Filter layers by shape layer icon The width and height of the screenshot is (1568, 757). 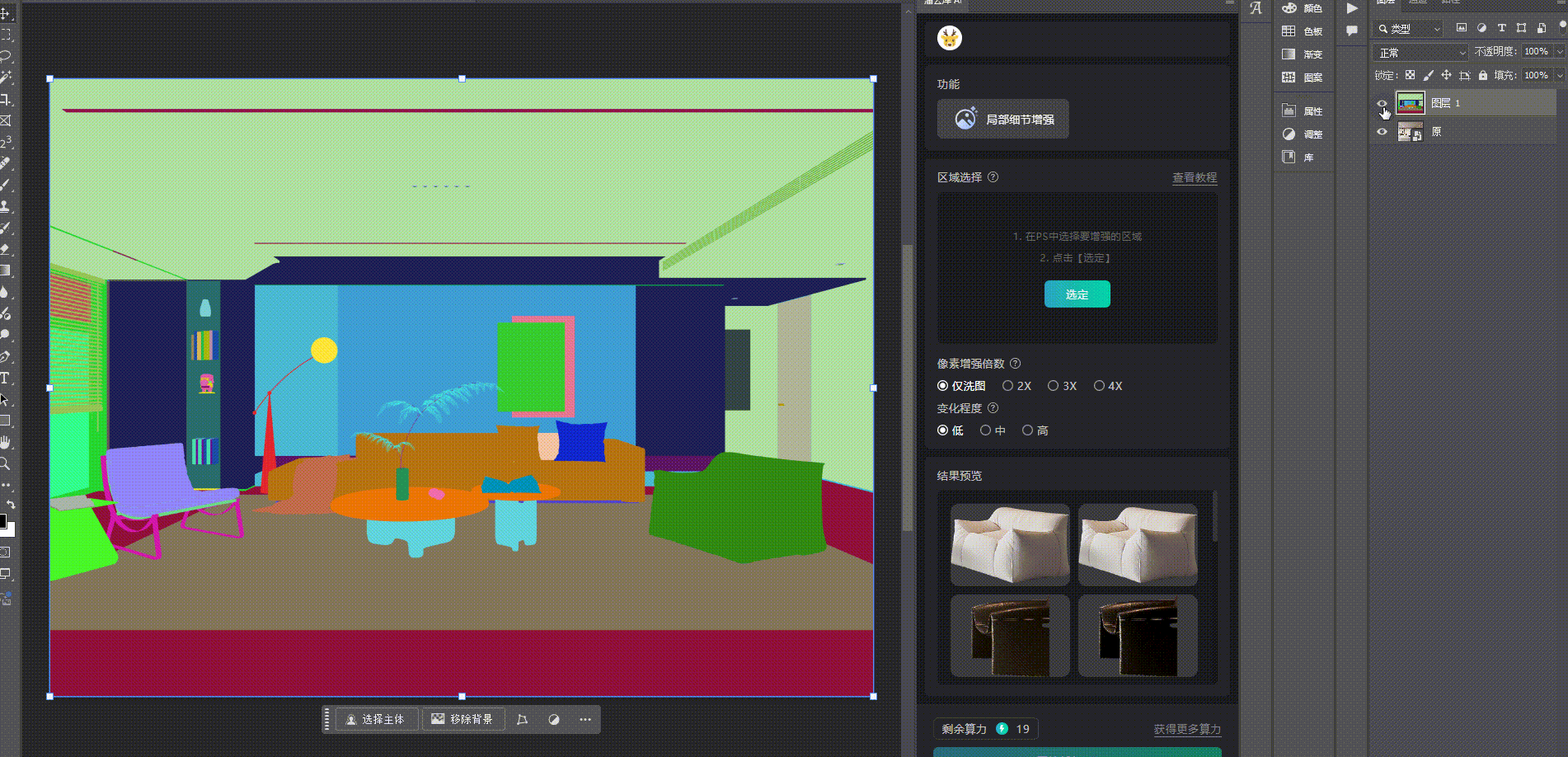click(x=1521, y=28)
